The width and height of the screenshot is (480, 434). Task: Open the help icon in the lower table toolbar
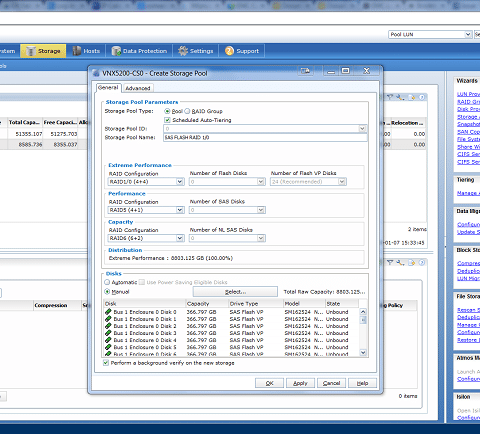coord(422,263)
